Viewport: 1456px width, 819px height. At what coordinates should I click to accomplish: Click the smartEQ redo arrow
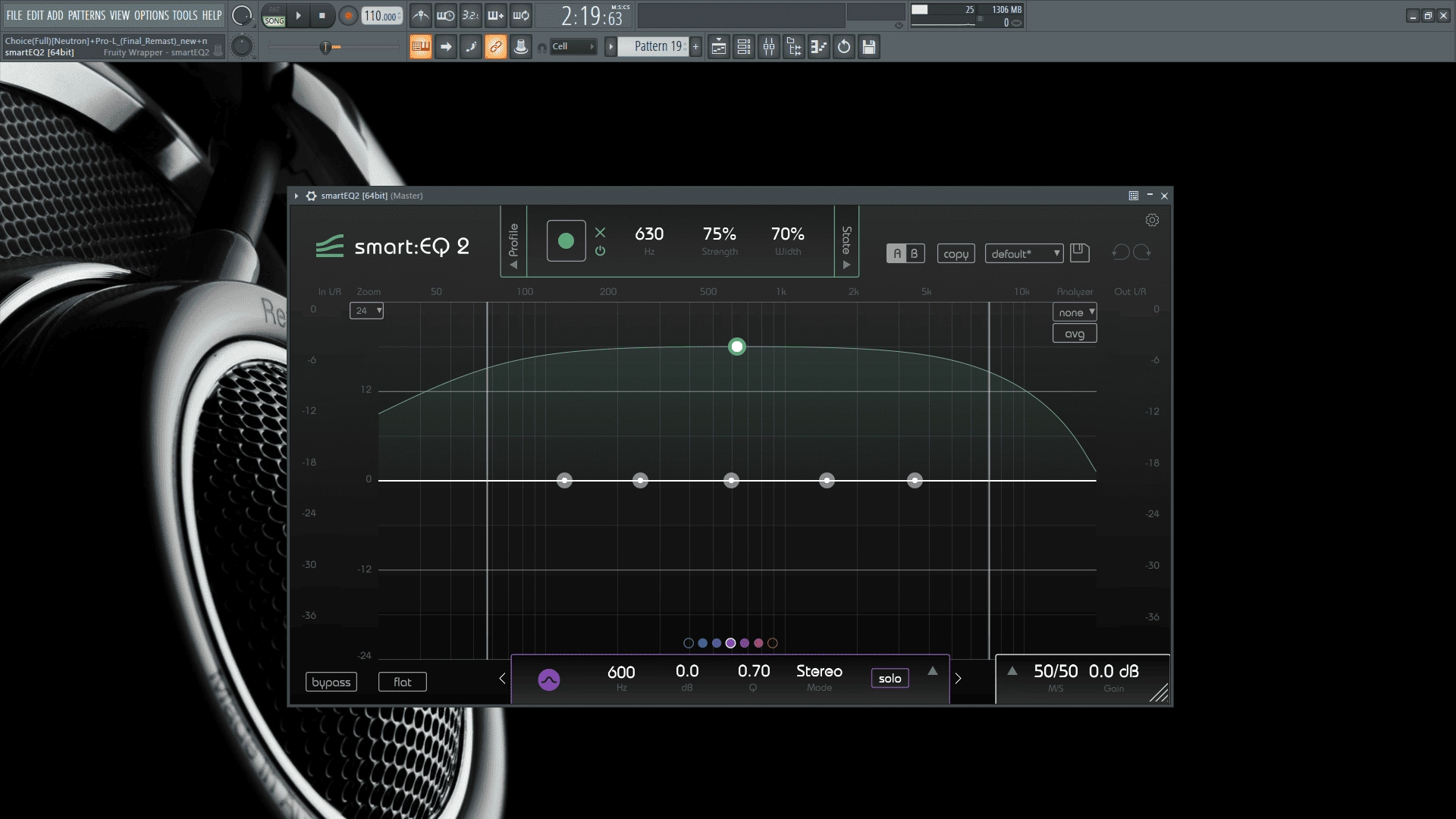[1142, 253]
